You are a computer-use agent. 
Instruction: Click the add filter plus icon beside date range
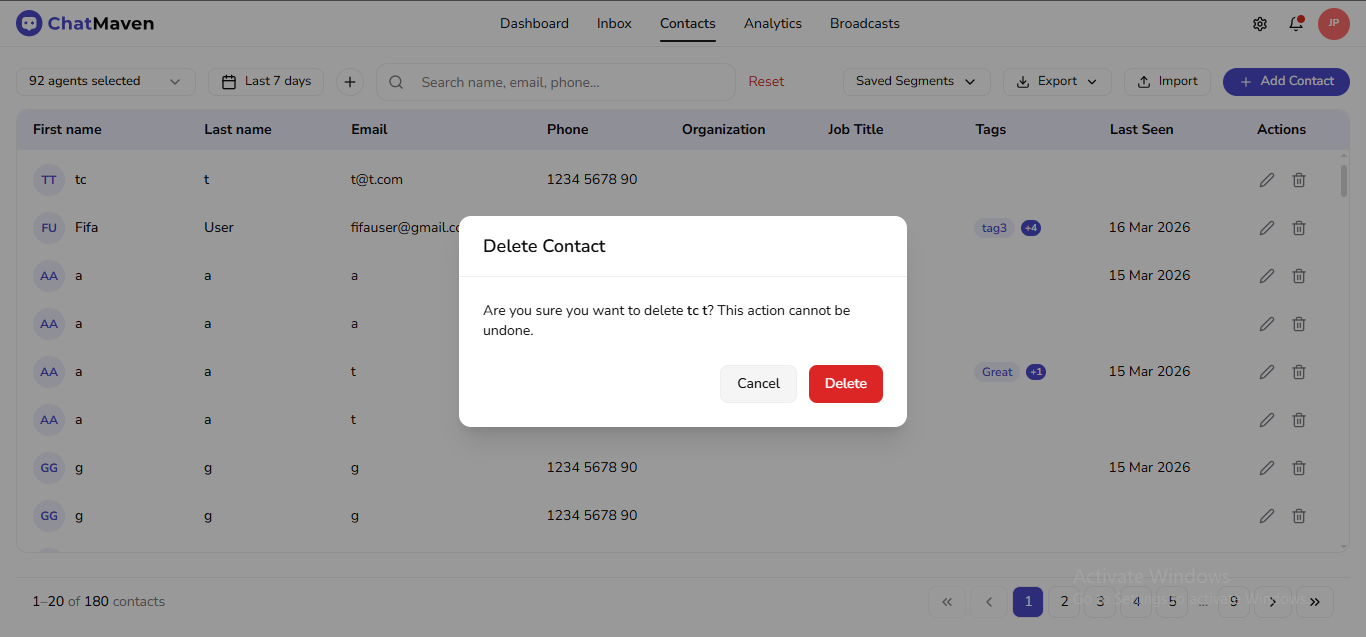click(349, 81)
